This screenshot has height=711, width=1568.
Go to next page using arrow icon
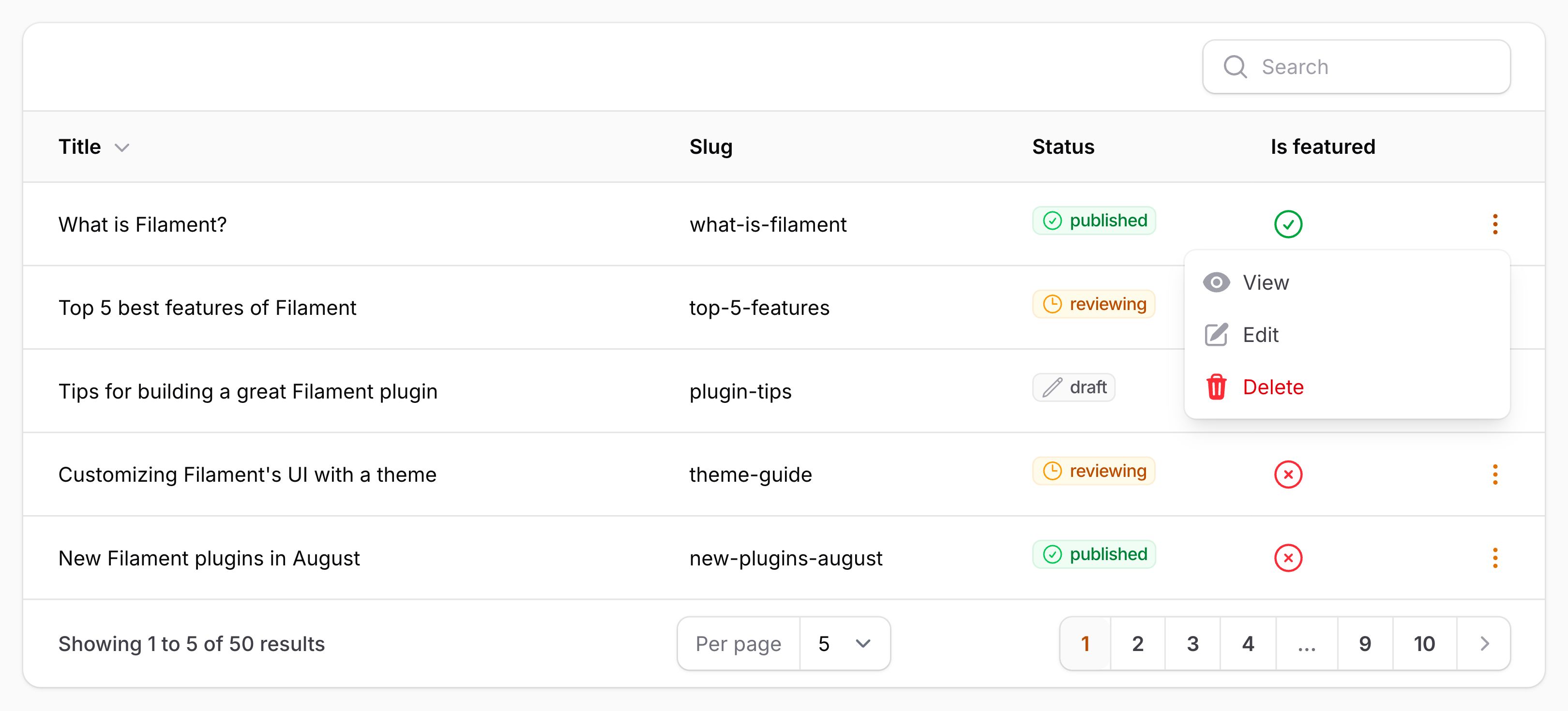(1485, 643)
